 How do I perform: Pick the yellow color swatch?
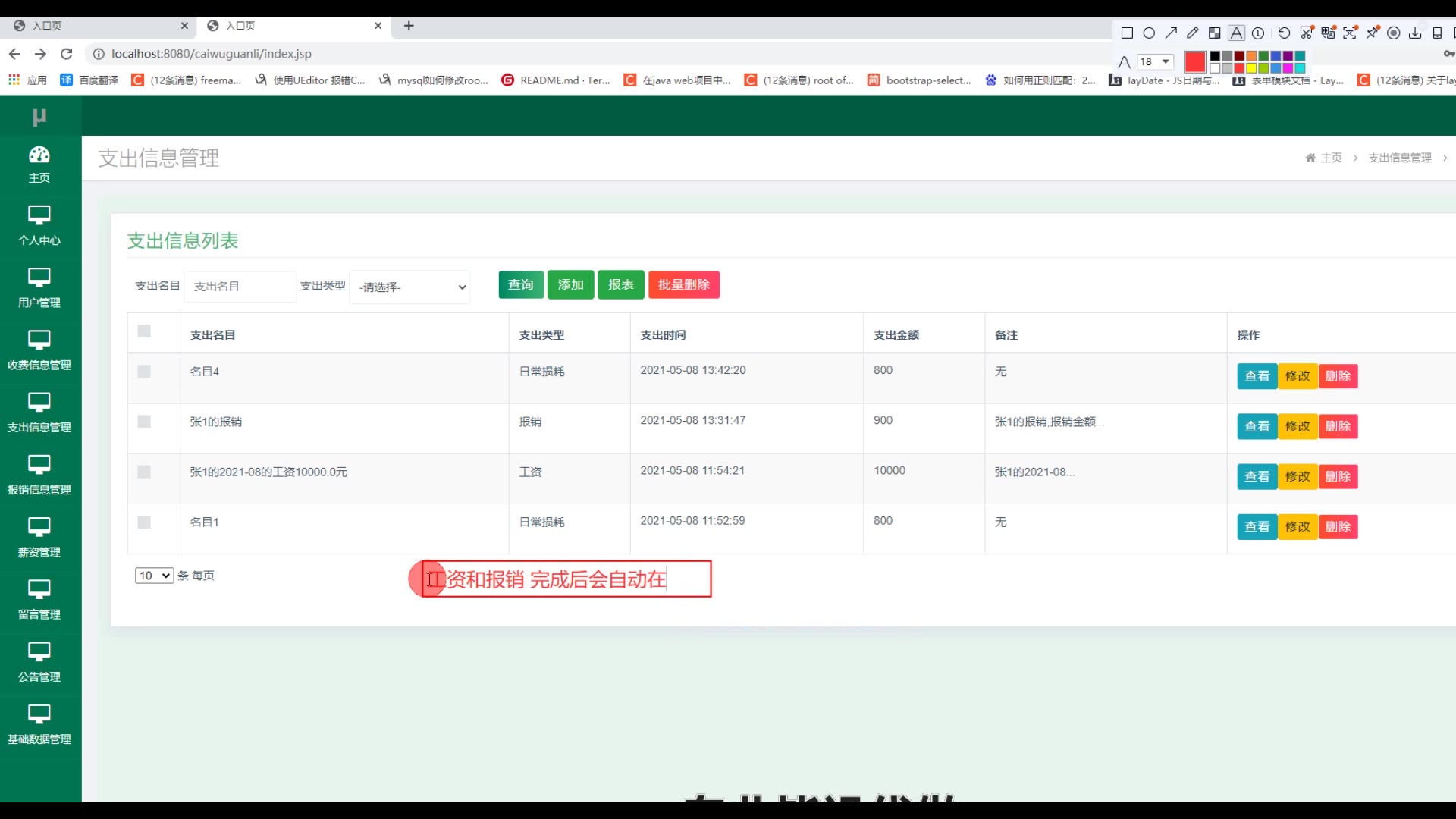pyautogui.click(x=1251, y=68)
